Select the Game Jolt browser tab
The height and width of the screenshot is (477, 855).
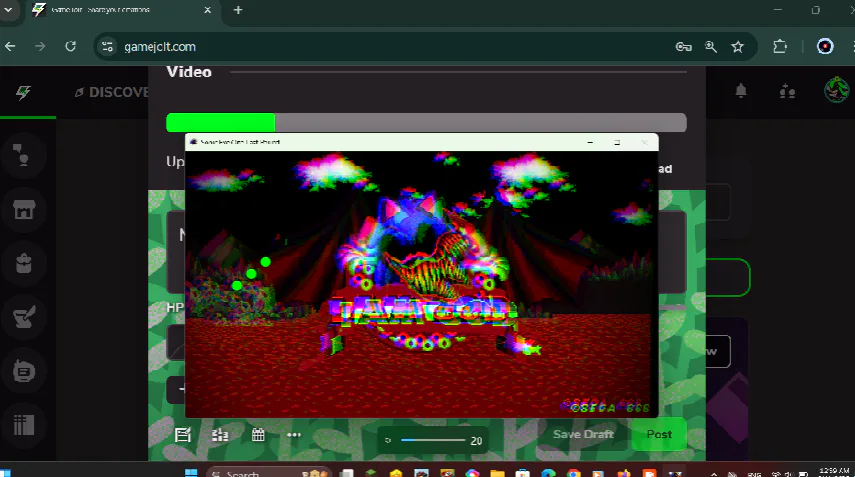click(121, 10)
